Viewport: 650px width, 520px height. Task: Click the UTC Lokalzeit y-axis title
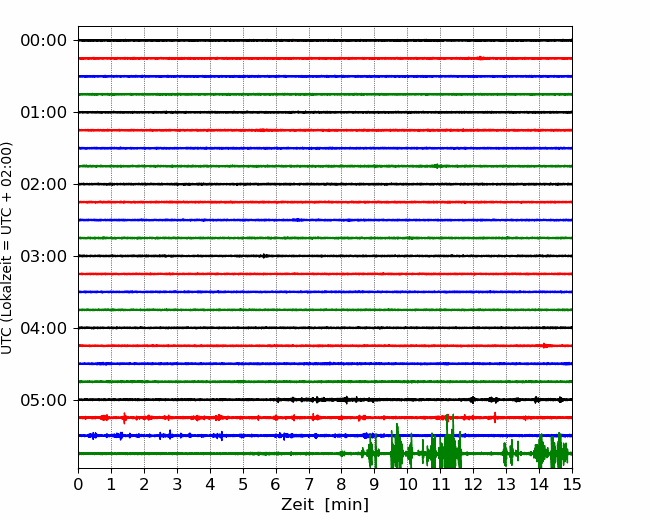(6, 248)
